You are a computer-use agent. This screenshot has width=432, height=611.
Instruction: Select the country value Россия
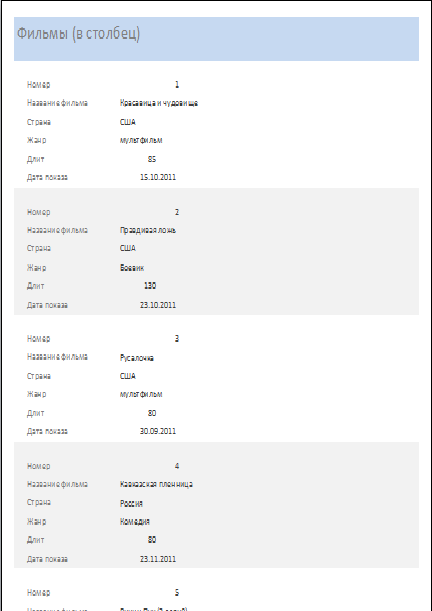pyautogui.click(x=131, y=503)
